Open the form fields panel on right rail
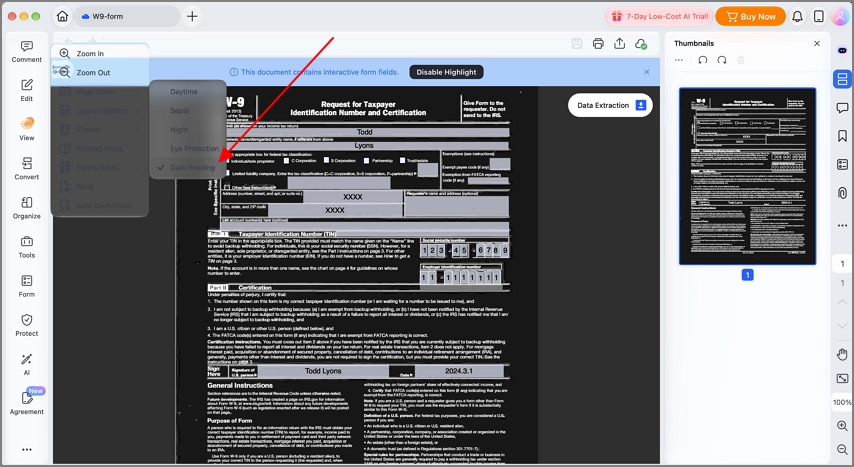 842,164
